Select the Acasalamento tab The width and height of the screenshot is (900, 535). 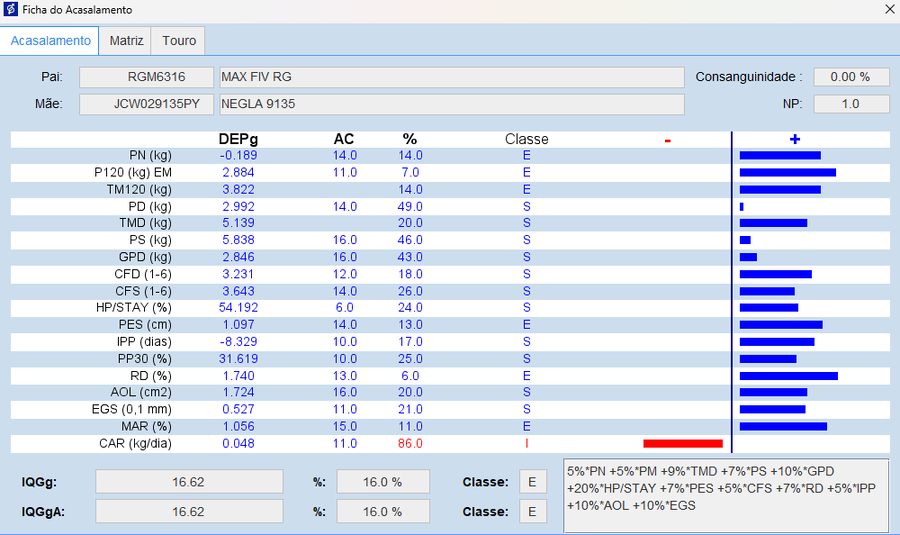(x=50, y=41)
